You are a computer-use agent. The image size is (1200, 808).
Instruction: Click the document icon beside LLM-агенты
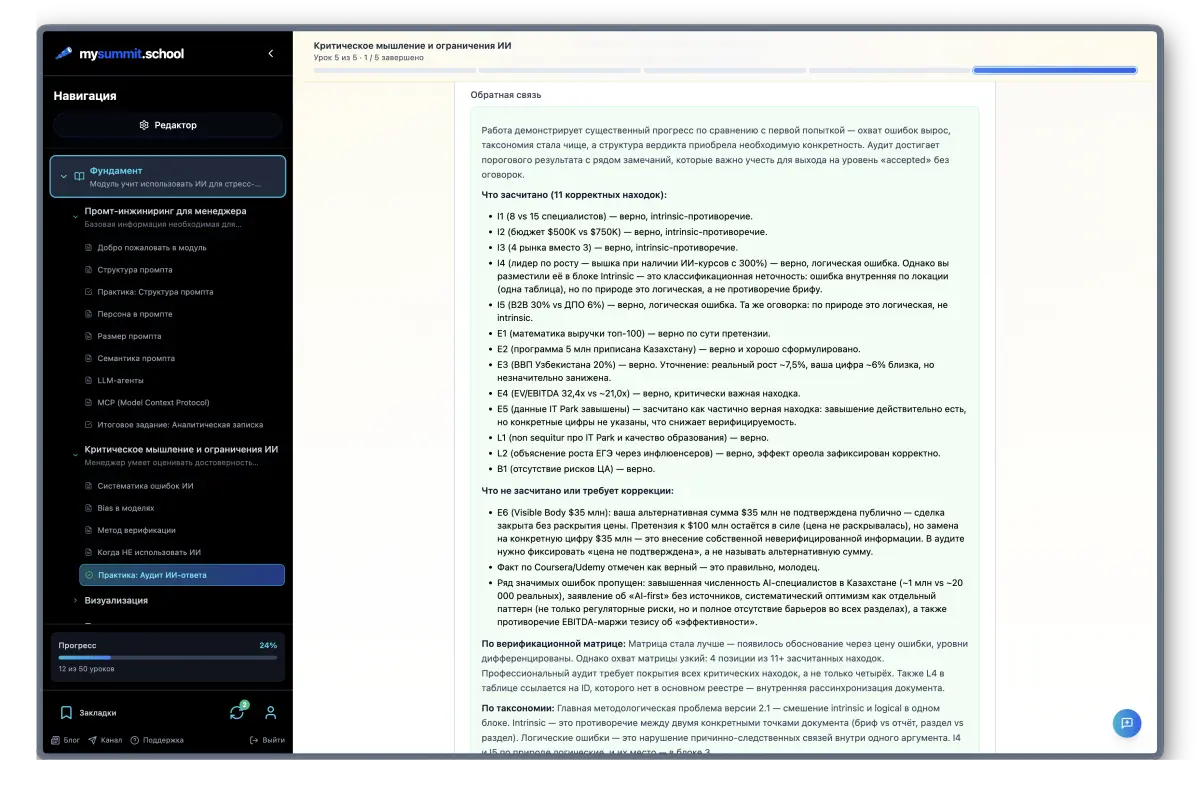pos(88,380)
